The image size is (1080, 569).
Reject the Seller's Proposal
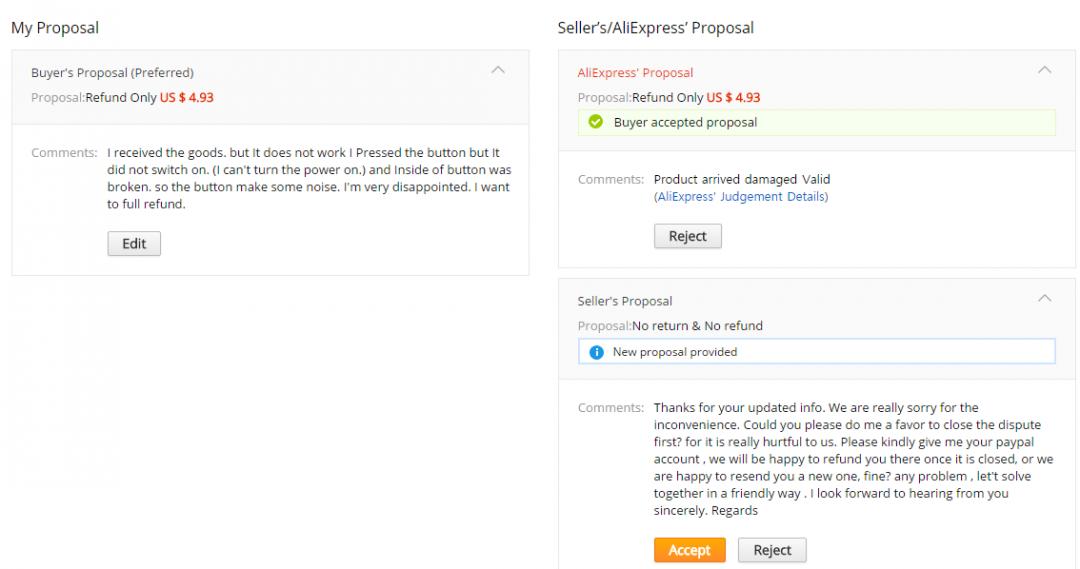772,550
